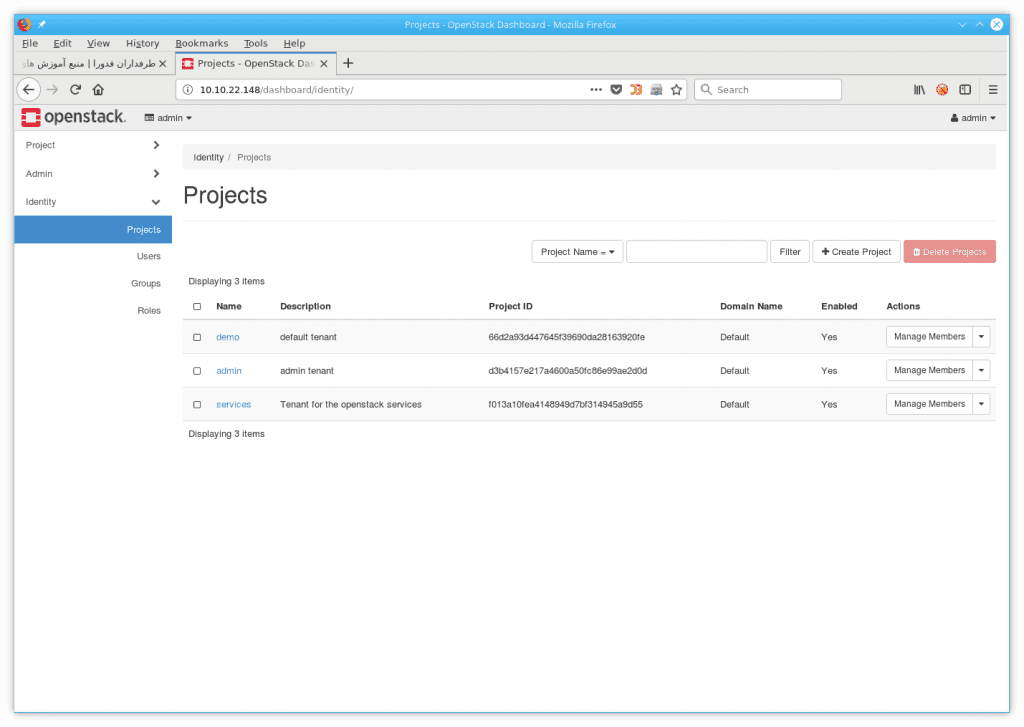Click the page actions ellipsis in address bar

click(596, 89)
